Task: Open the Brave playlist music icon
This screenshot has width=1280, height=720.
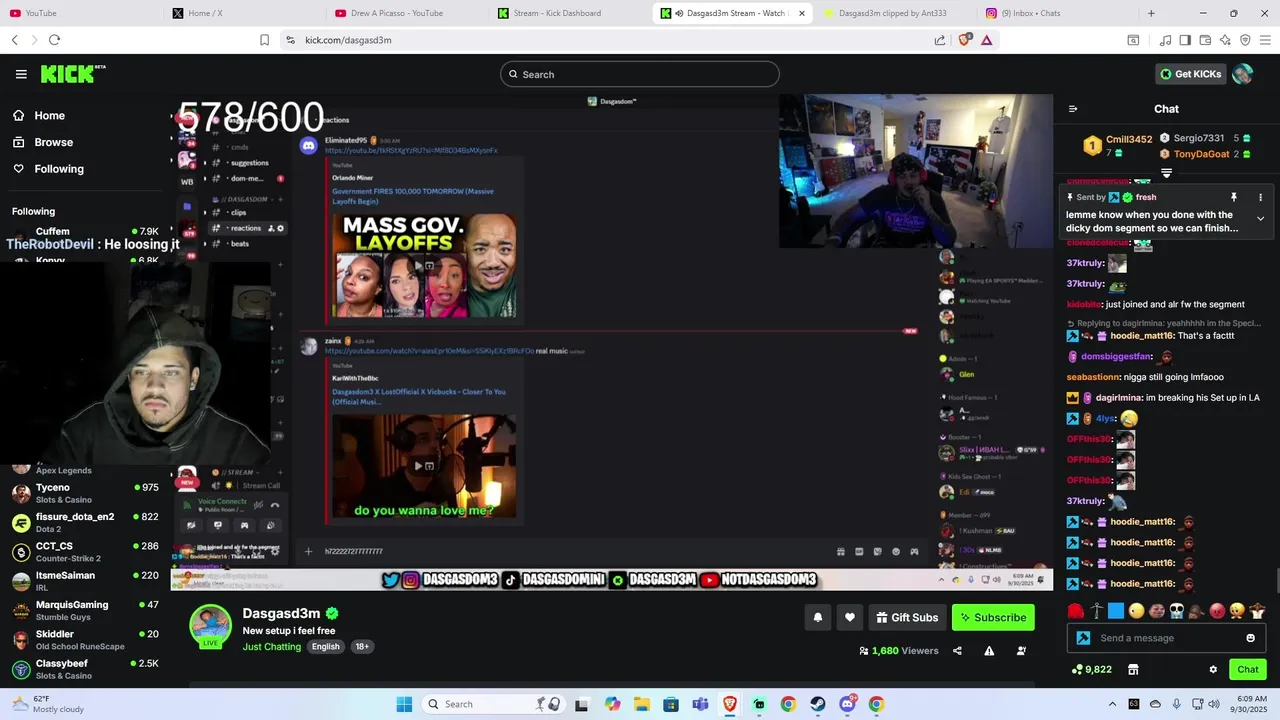Action: pyautogui.click(x=1165, y=40)
